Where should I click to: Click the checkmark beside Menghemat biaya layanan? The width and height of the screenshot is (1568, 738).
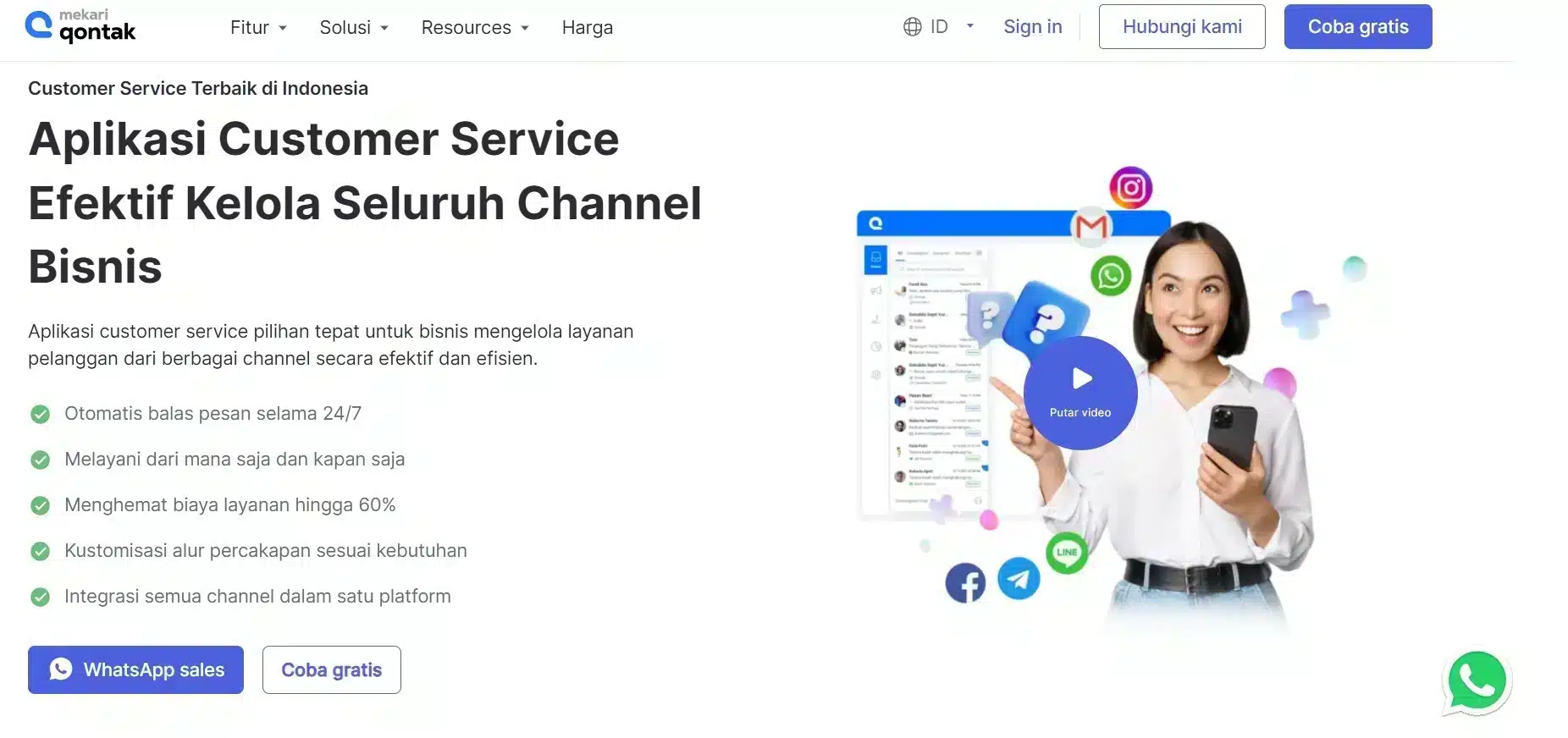coord(40,505)
